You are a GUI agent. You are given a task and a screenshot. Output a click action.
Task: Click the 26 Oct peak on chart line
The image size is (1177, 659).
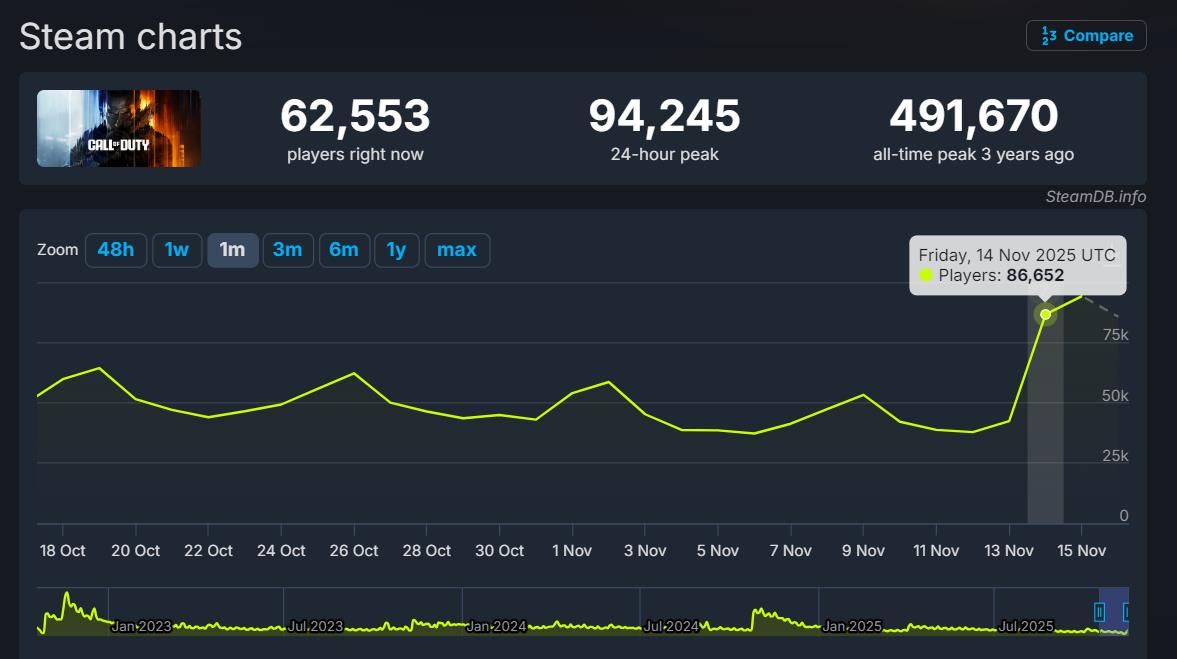pyautogui.click(x=354, y=373)
